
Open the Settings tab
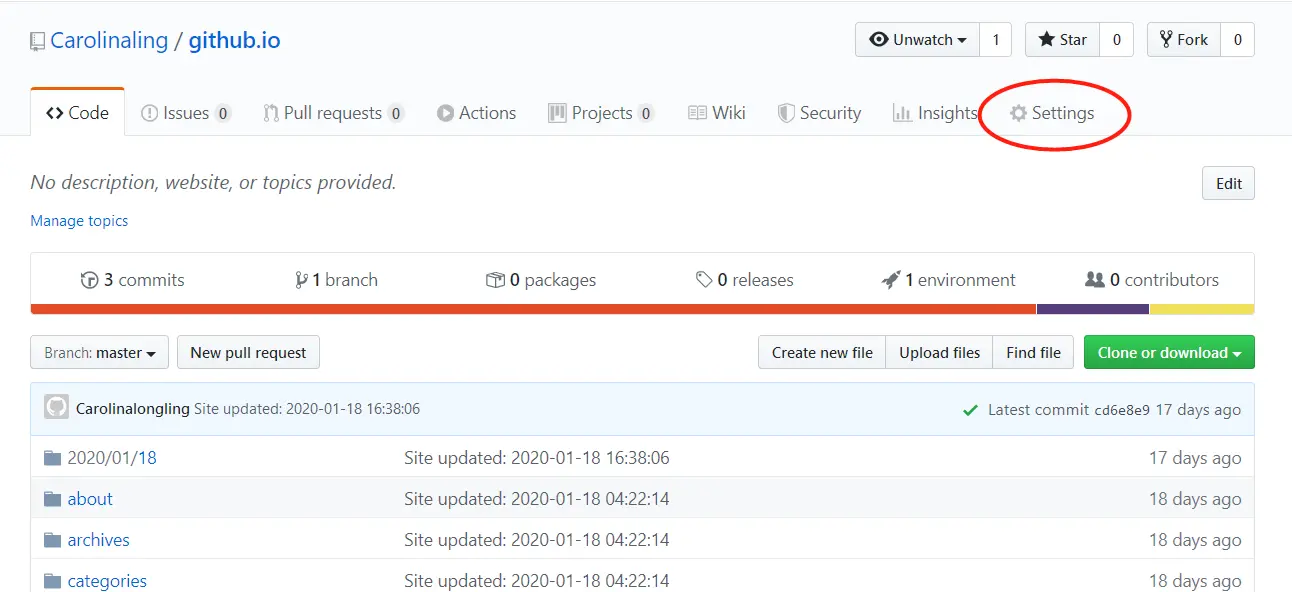coord(1052,113)
